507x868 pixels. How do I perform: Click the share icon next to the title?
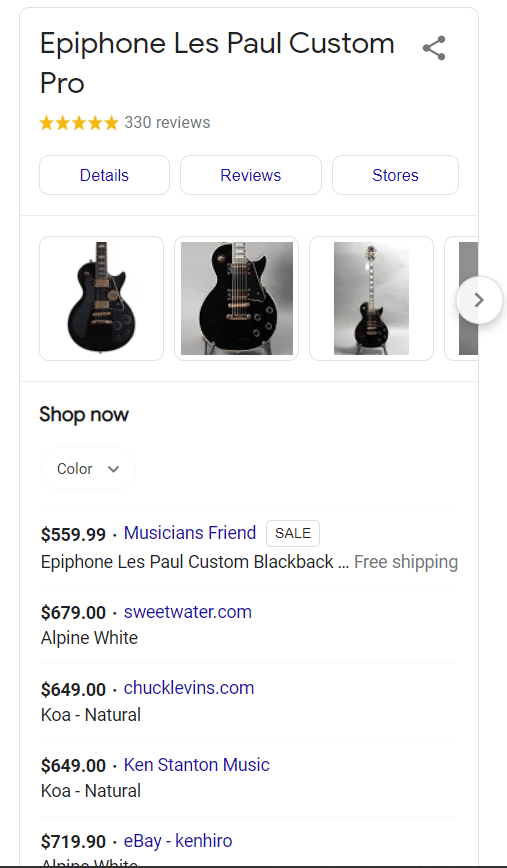point(434,48)
